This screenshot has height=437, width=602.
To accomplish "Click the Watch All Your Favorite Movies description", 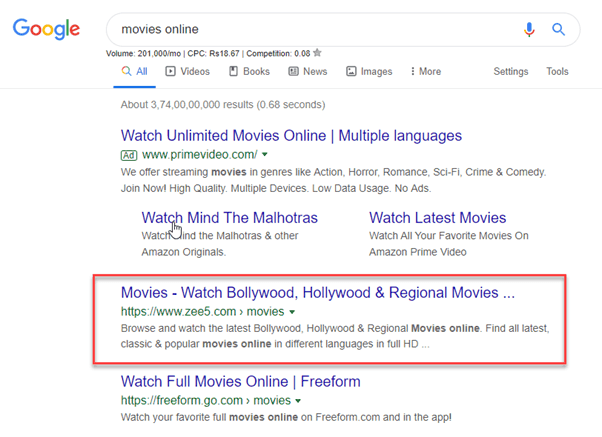I will coord(449,244).
